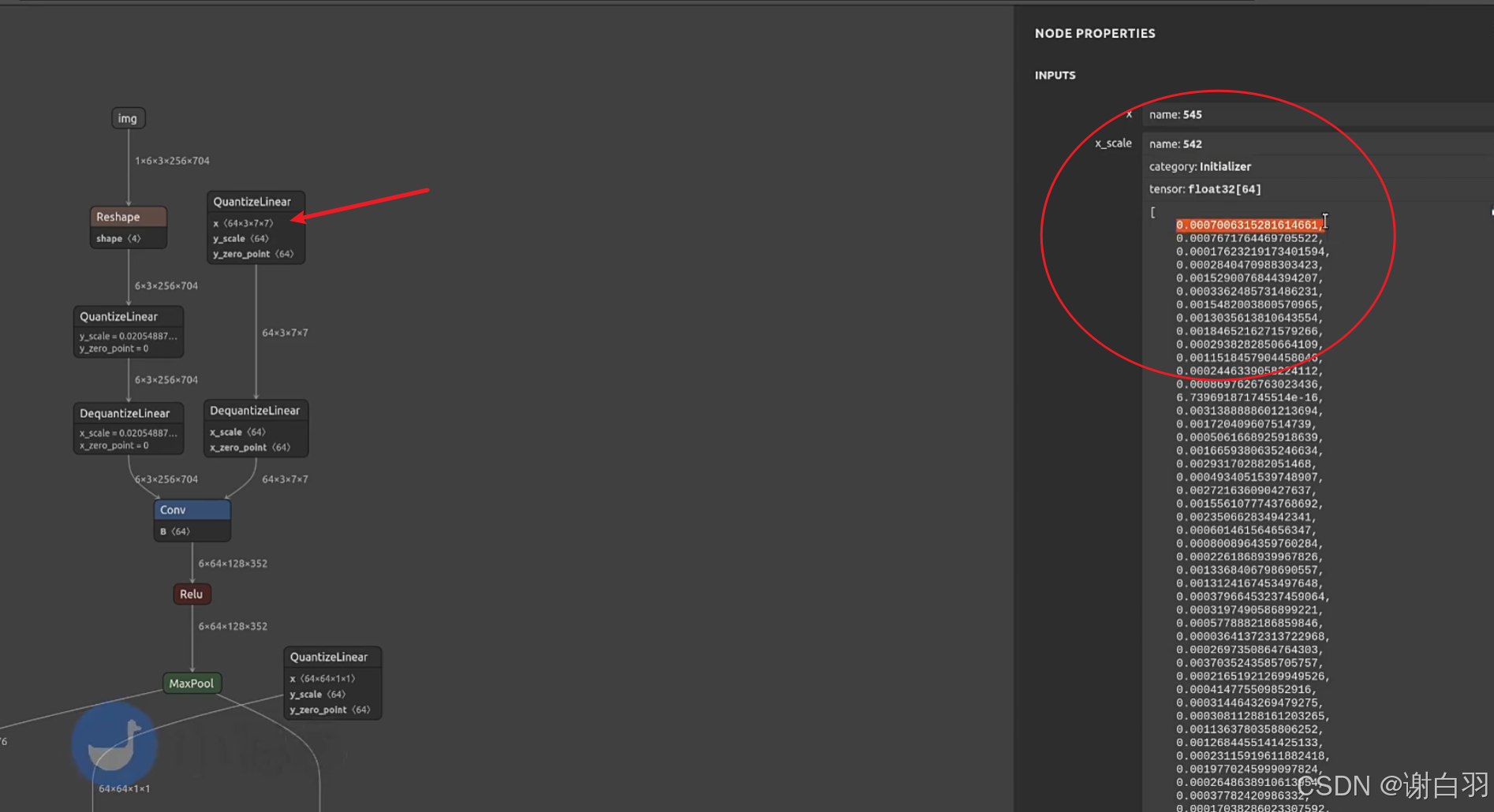
Task: Select the QuantizeLinear node below Reshape
Action: [x=129, y=317]
